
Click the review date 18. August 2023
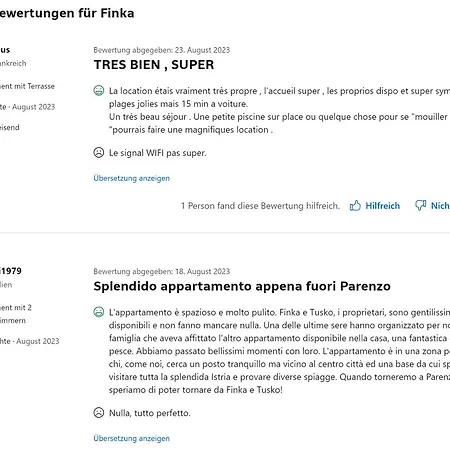(x=202, y=271)
